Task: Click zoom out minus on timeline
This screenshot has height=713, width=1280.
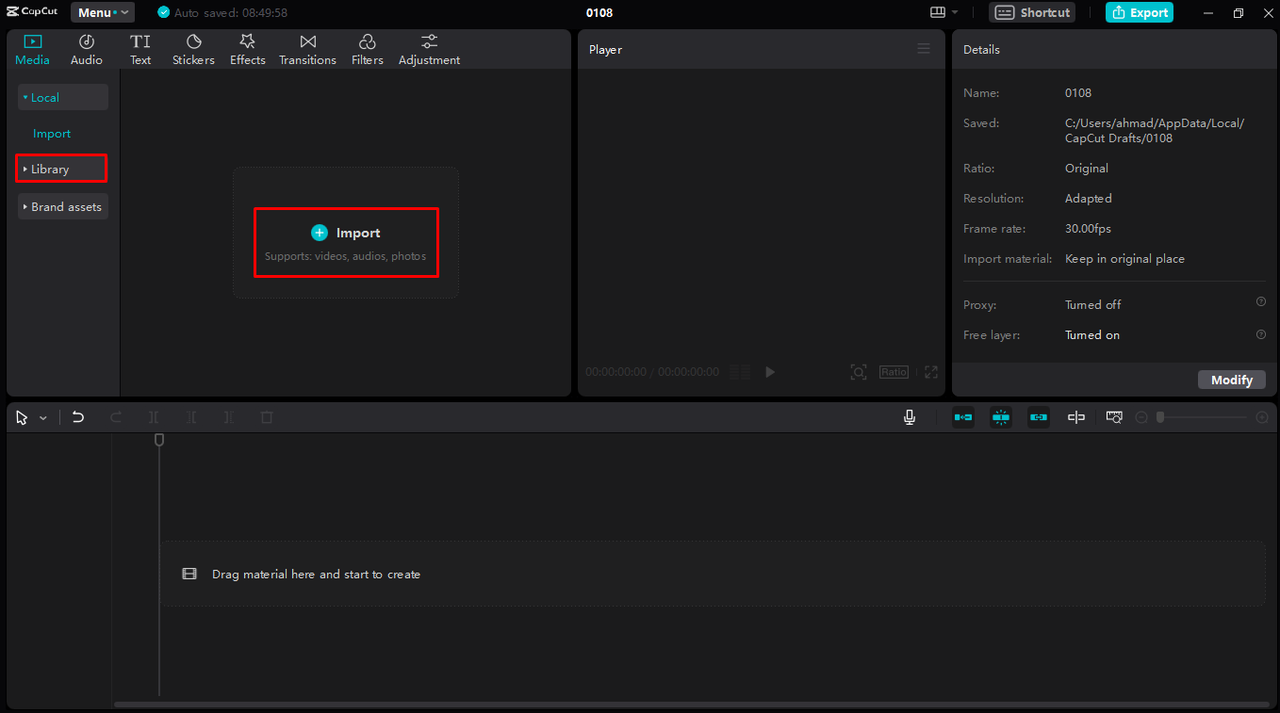Action: (x=1142, y=418)
